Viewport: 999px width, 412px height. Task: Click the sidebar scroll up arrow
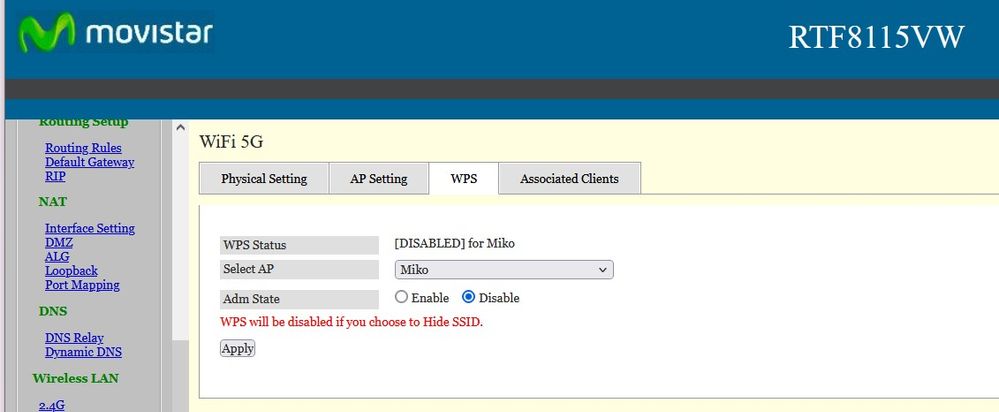point(180,128)
